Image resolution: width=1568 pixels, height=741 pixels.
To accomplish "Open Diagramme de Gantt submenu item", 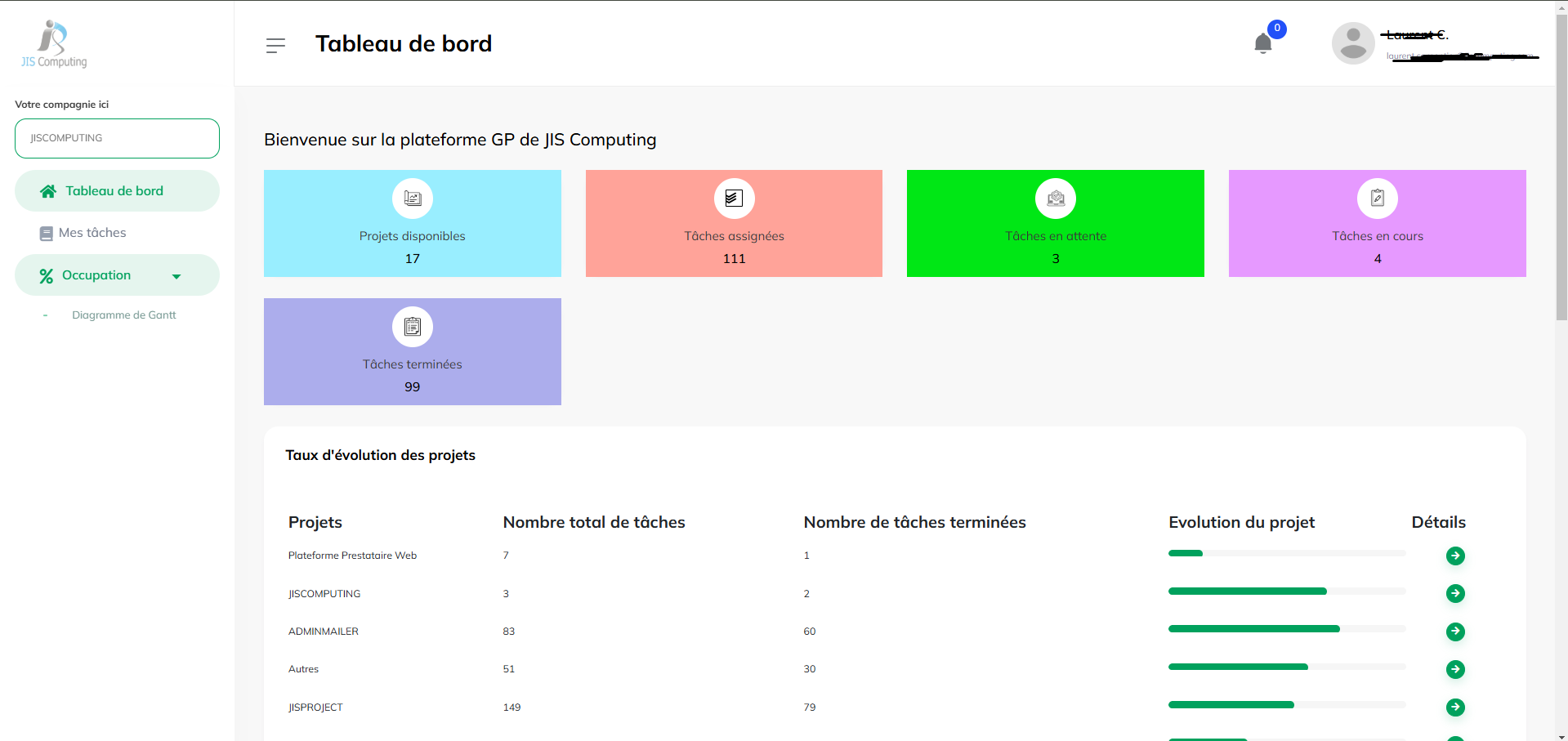I will [123, 315].
